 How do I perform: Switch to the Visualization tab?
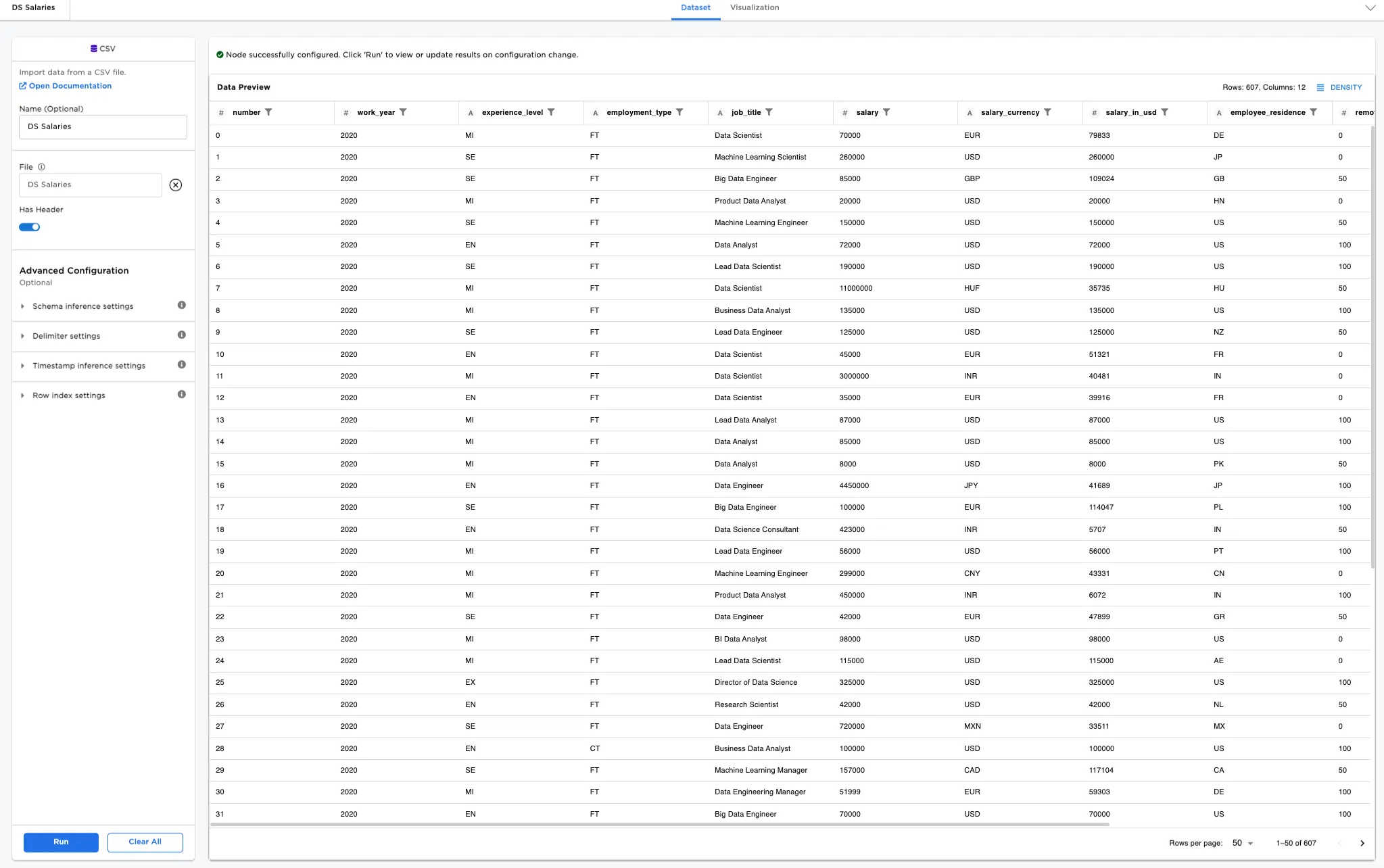point(754,7)
